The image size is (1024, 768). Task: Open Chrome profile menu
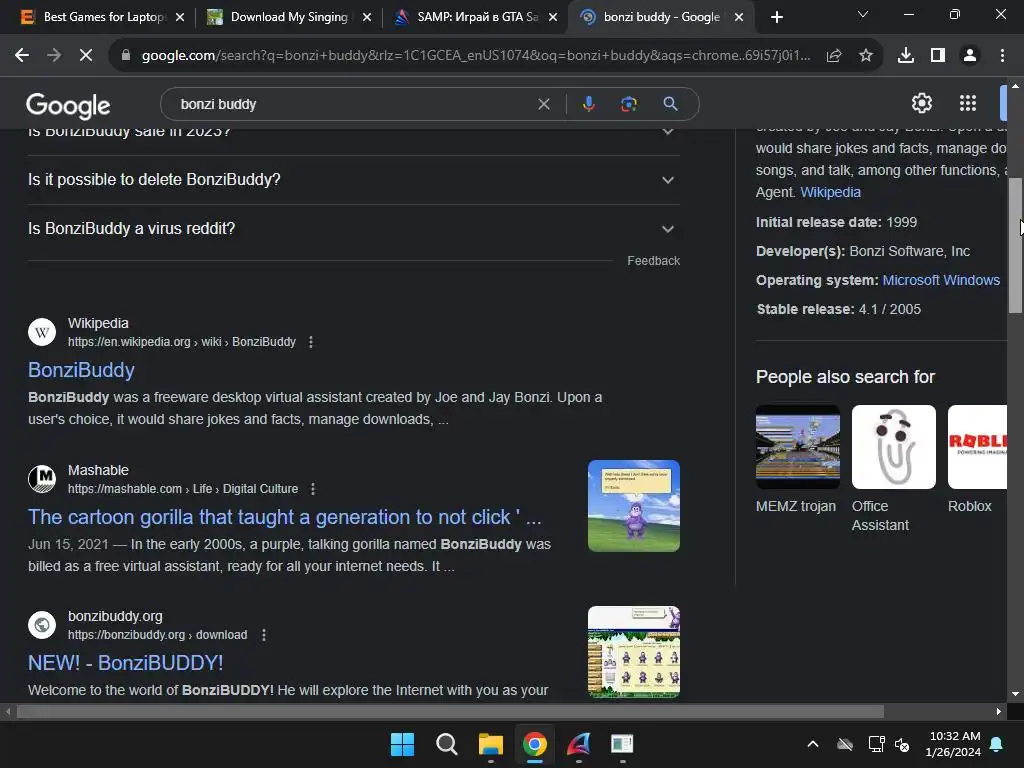[x=970, y=56]
